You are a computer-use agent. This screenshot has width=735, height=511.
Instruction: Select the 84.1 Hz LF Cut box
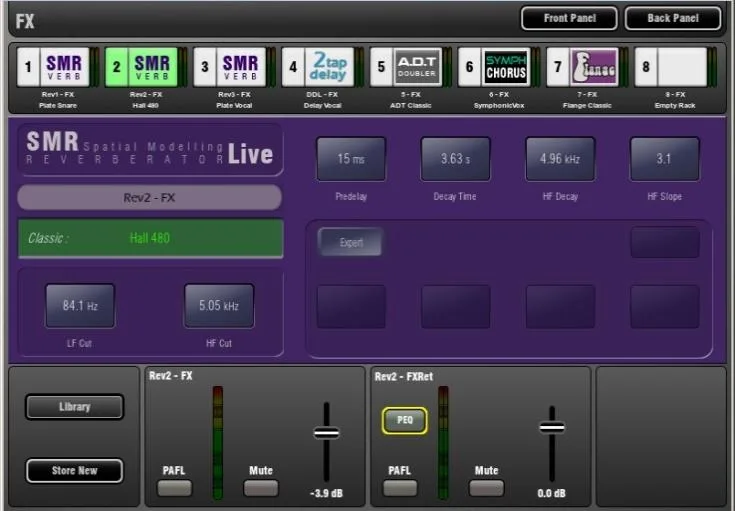[x=80, y=306]
